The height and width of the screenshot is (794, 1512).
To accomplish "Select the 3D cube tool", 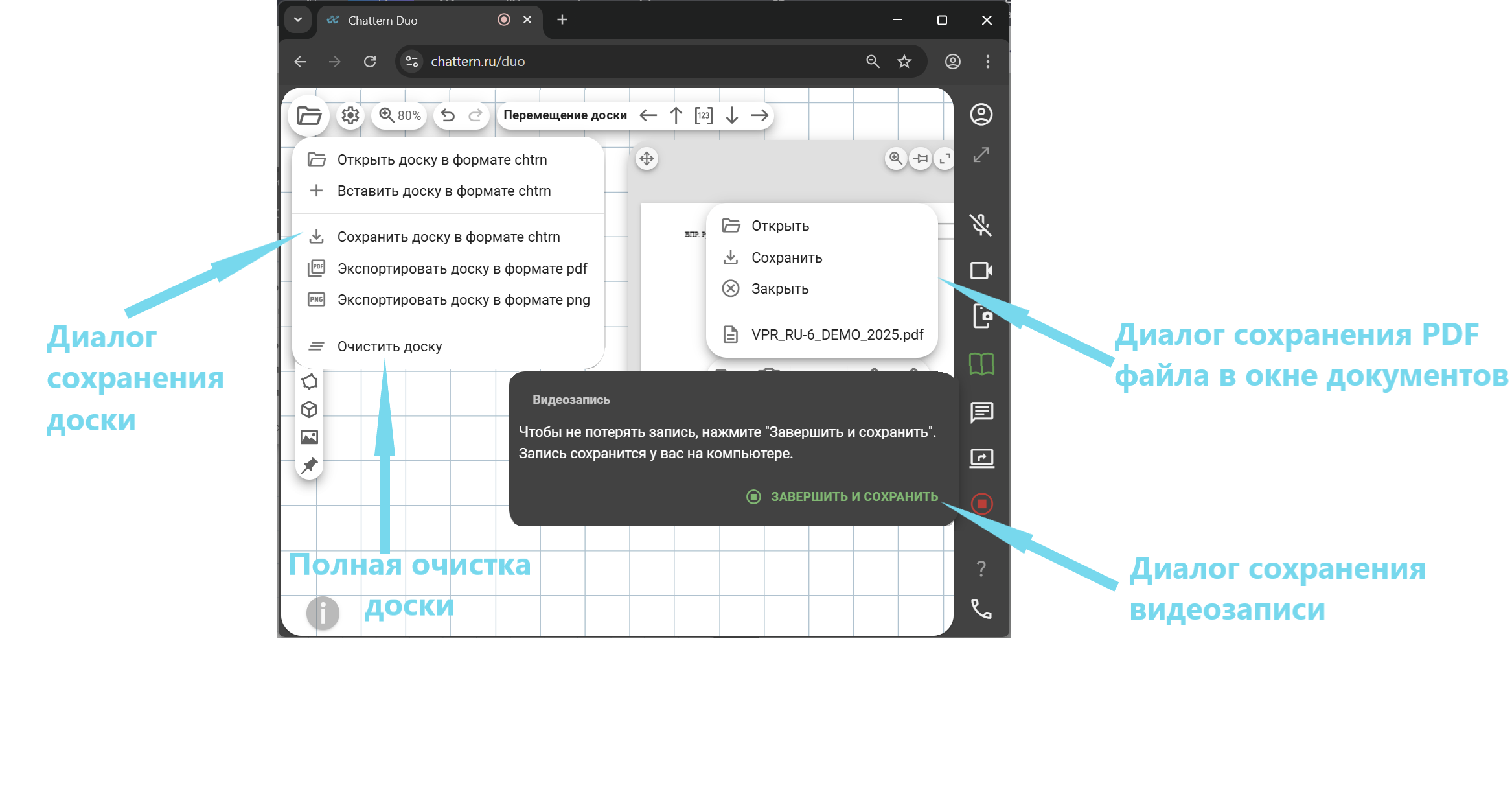I will [x=310, y=410].
